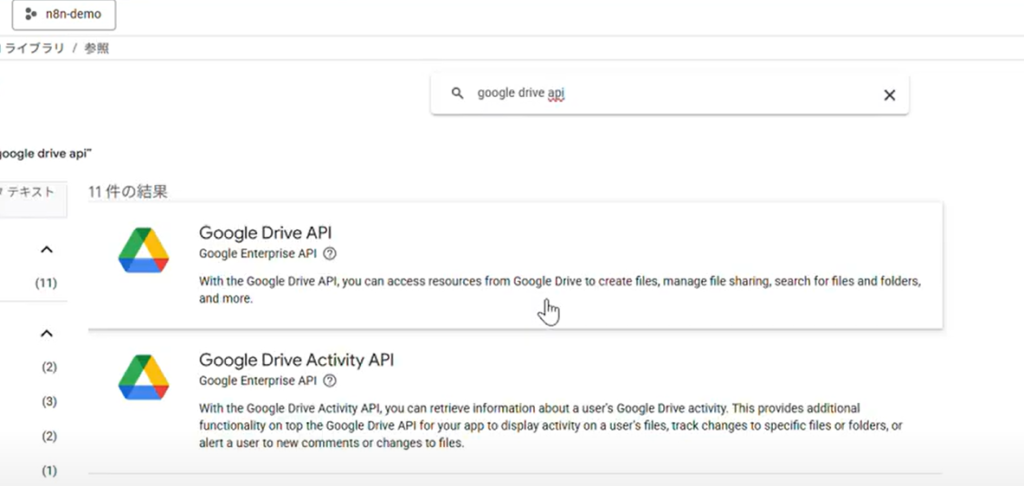Click the ライブラリ breadcrumb link
1024x486 pixels.
click(35, 48)
